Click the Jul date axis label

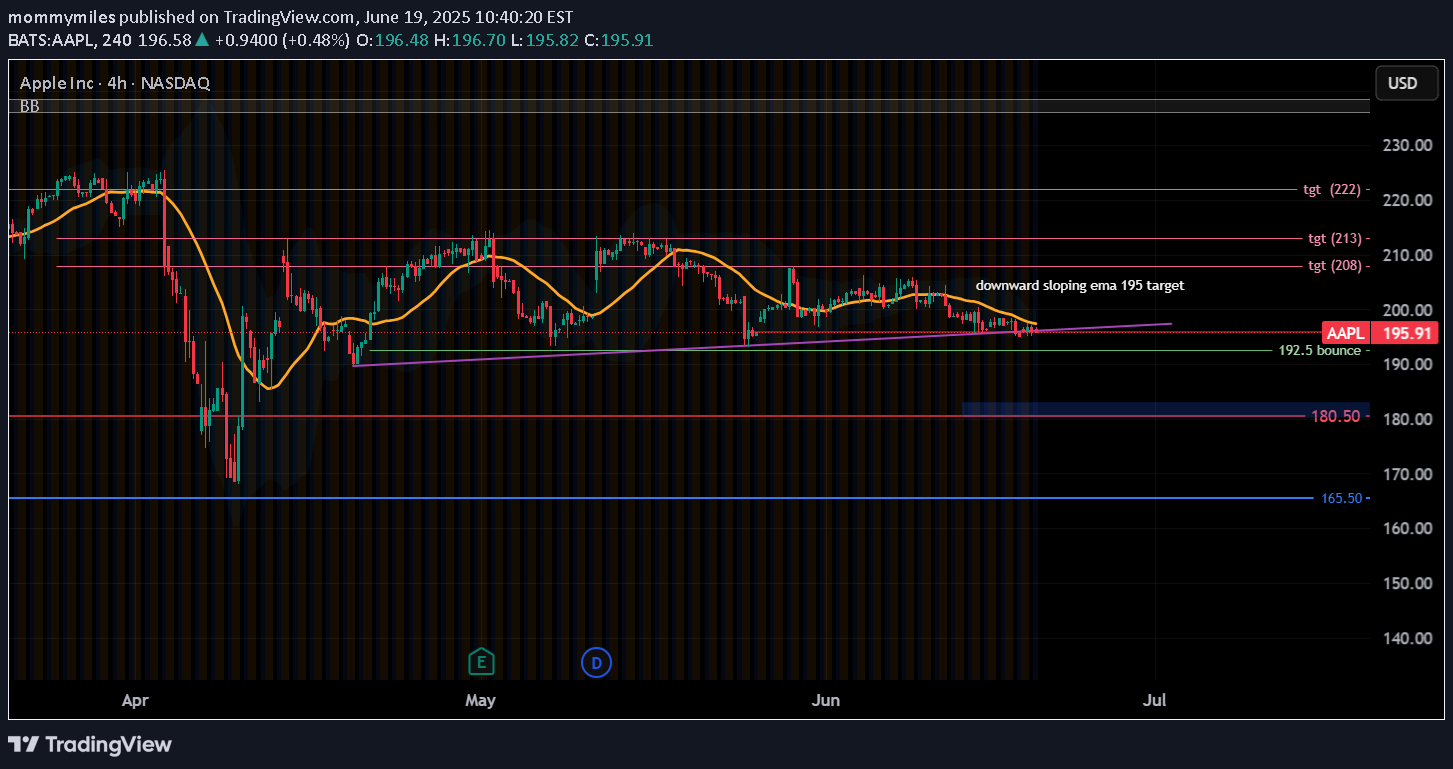1155,700
